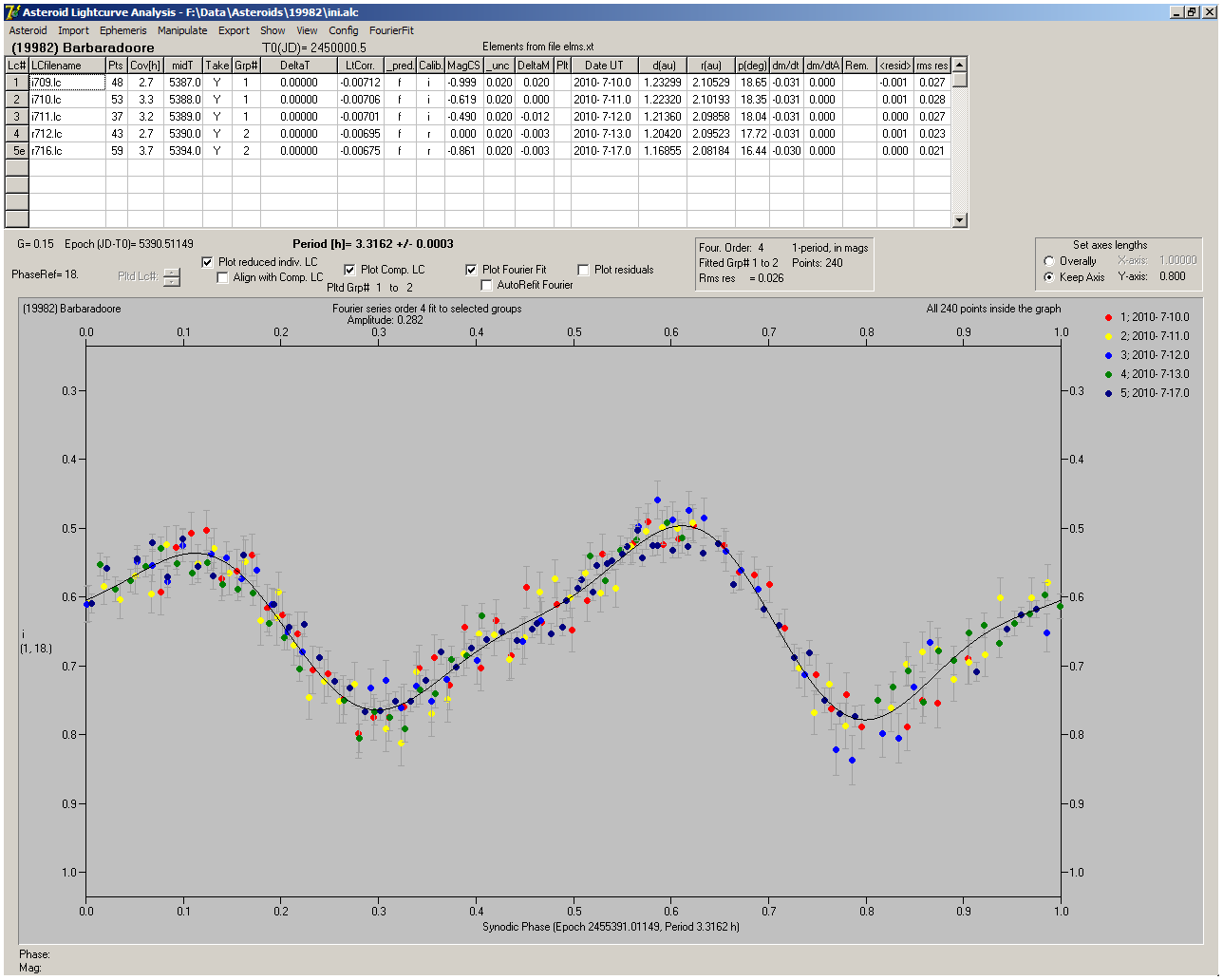Click the i711.lc filename cell
The width and height of the screenshot is (1223, 980).
pos(67,117)
